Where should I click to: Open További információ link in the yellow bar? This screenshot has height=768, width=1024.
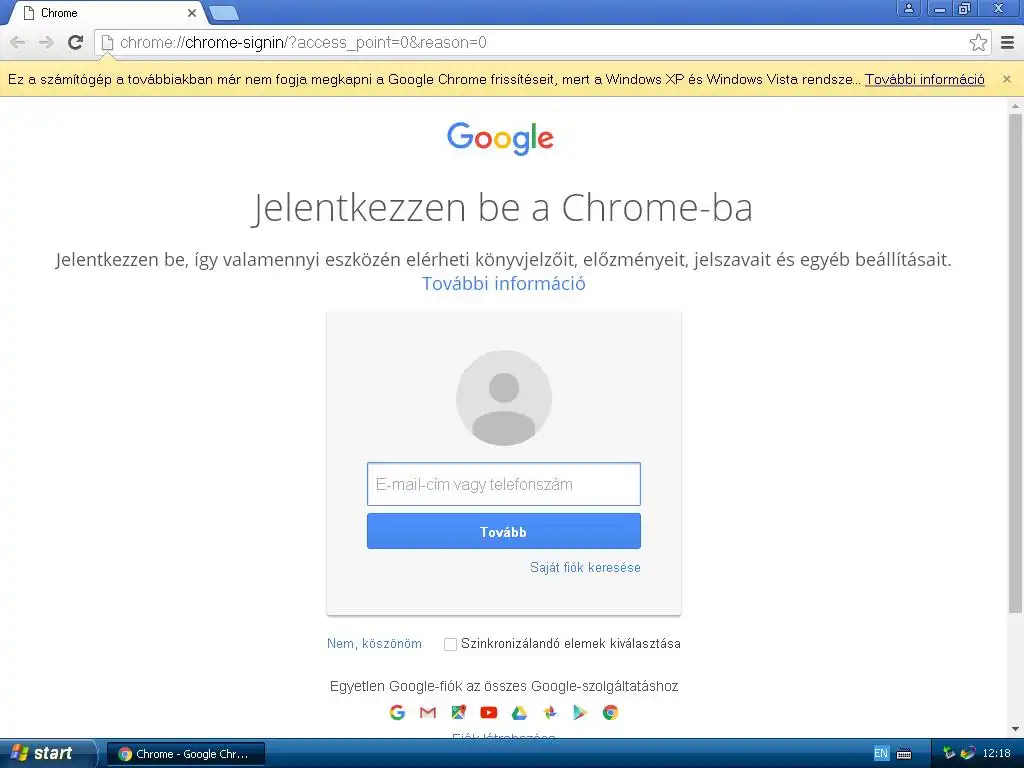925,79
